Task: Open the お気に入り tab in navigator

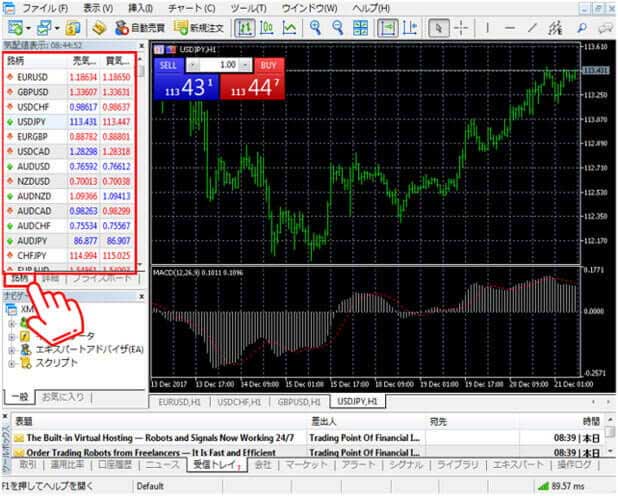Action: pos(62,397)
